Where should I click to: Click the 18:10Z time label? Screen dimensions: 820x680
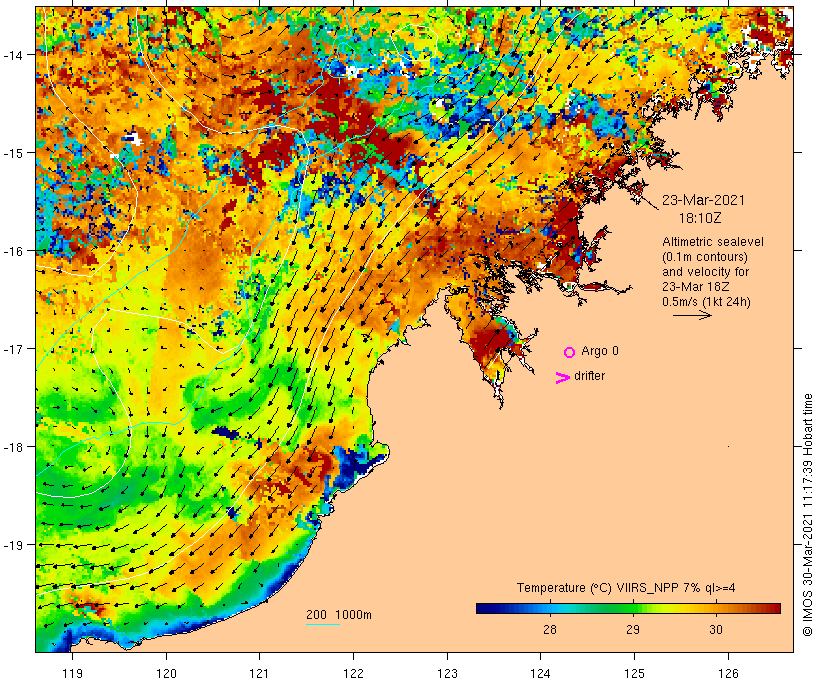pyautogui.click(x=700, y=218)
